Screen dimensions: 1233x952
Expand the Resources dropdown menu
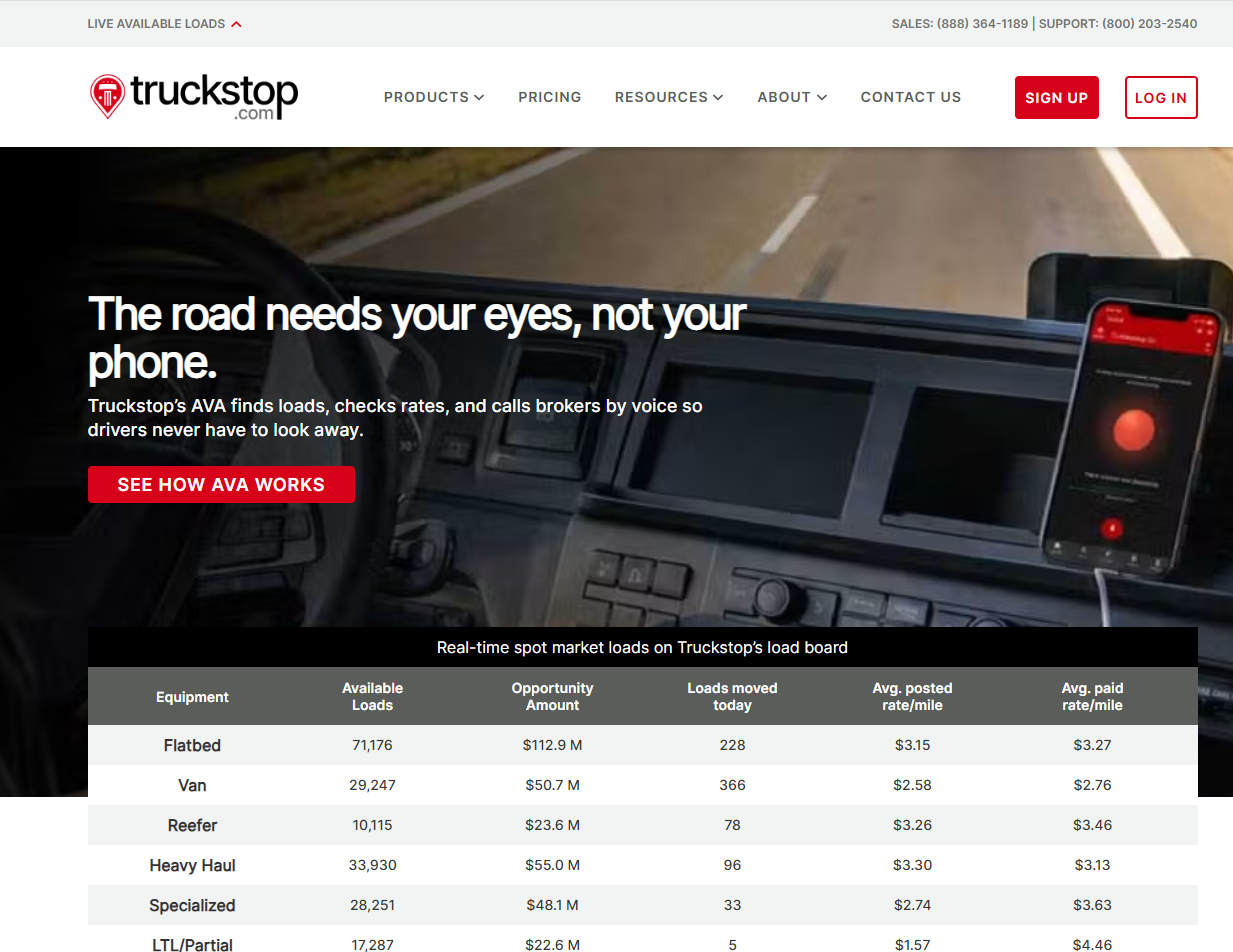coord(669,97)
